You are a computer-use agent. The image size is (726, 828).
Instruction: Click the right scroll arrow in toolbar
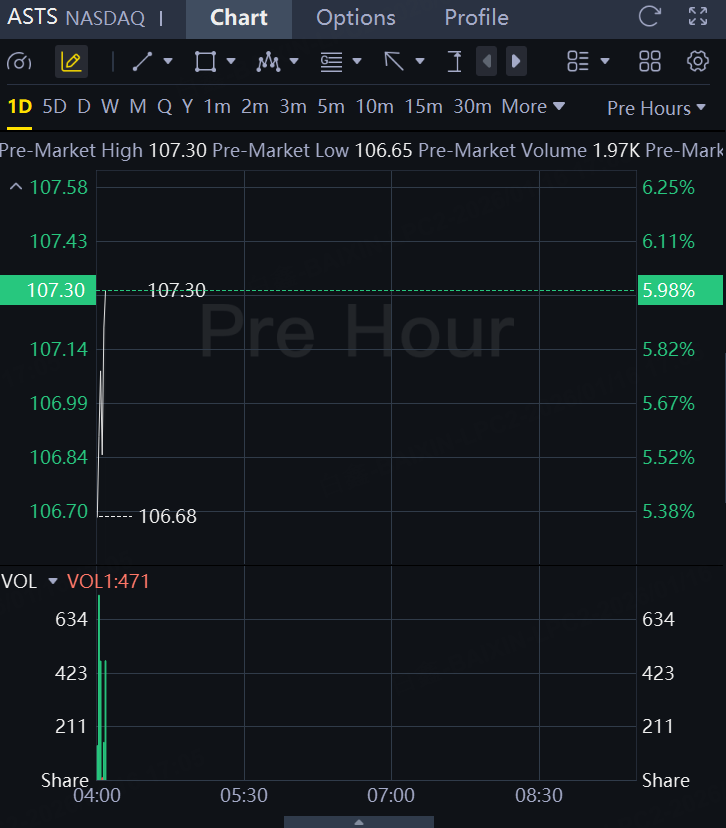click(516, 62)
